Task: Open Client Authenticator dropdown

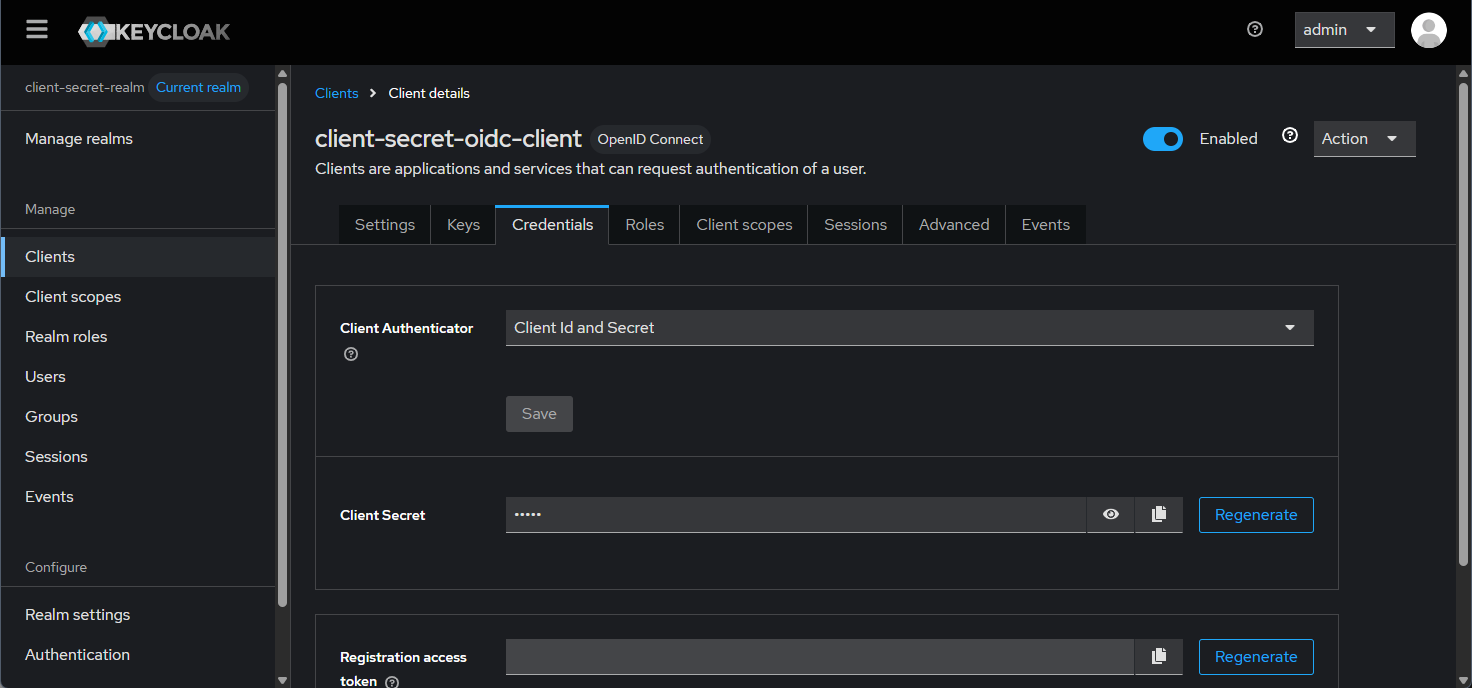Action: click(909, 328)
